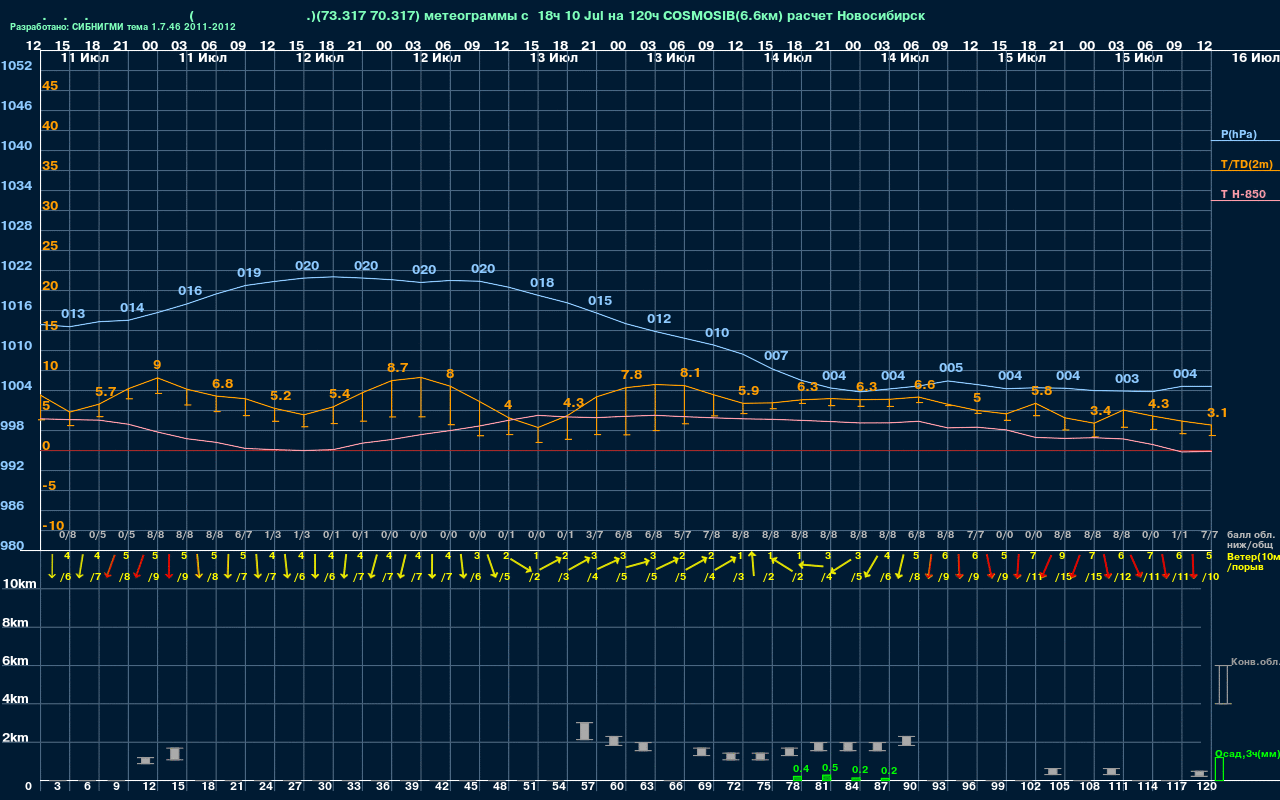
Task: Click the 5.2 temperature label
Action: coord(281,396)
